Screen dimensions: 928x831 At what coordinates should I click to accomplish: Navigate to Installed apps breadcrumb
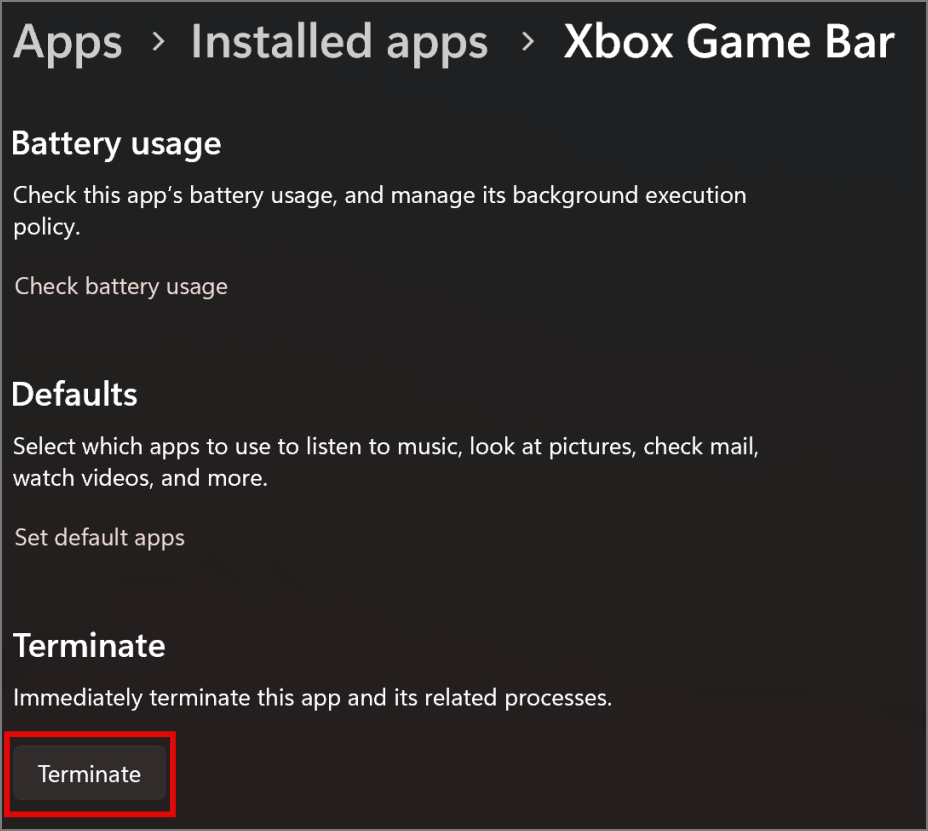click(339, 42)
